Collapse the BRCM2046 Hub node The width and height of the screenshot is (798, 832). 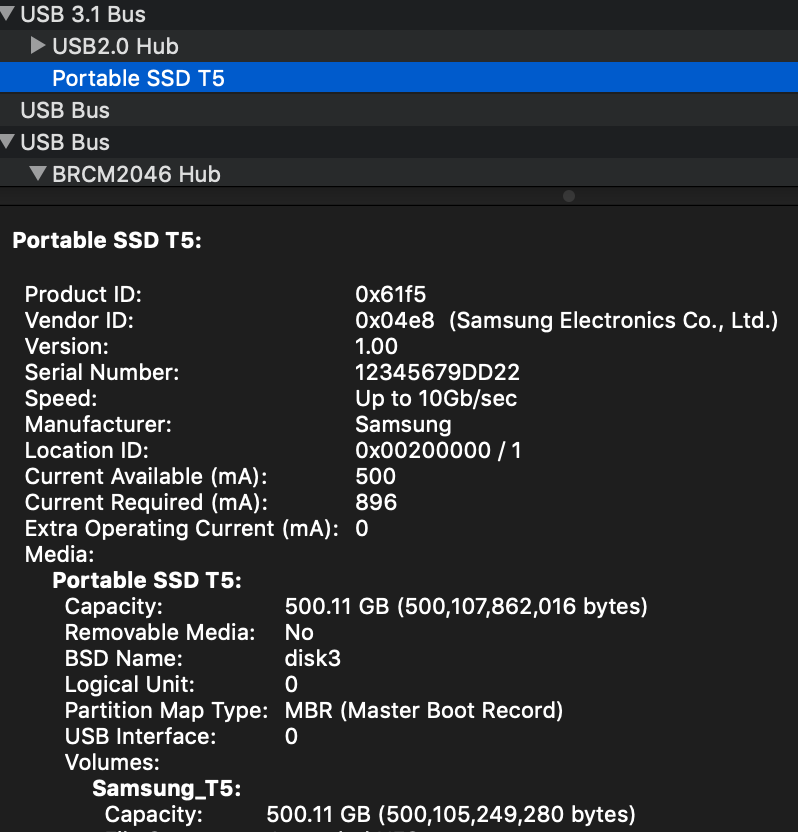tap(38, 174)
